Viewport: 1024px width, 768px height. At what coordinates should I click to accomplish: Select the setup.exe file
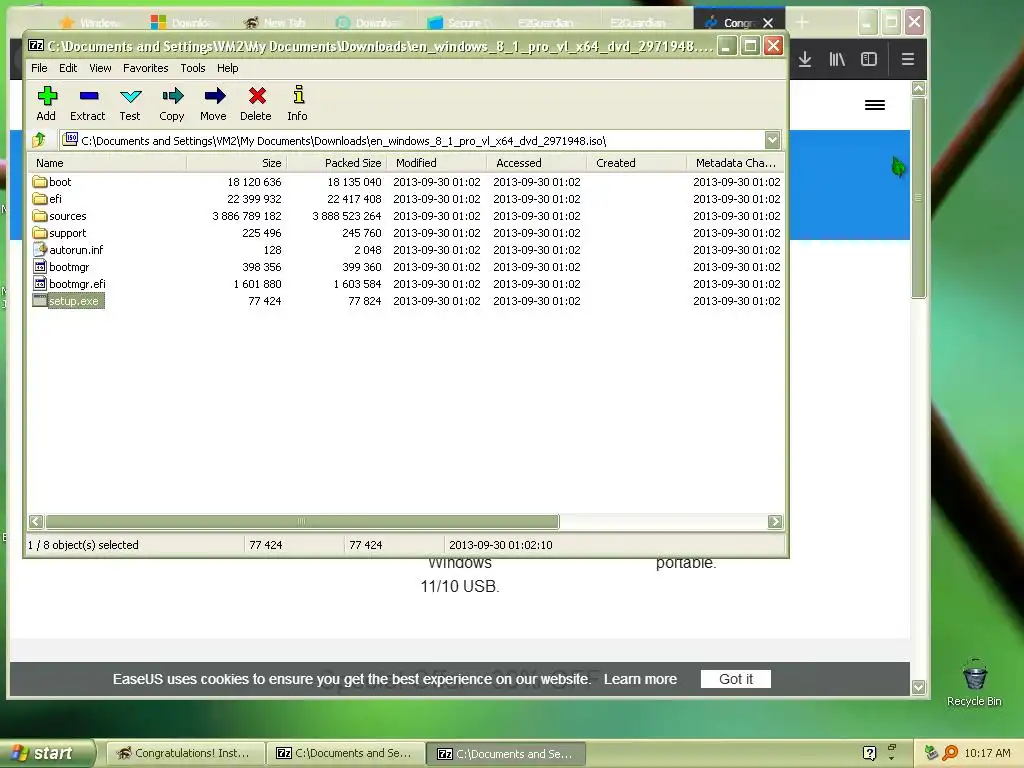68,300
